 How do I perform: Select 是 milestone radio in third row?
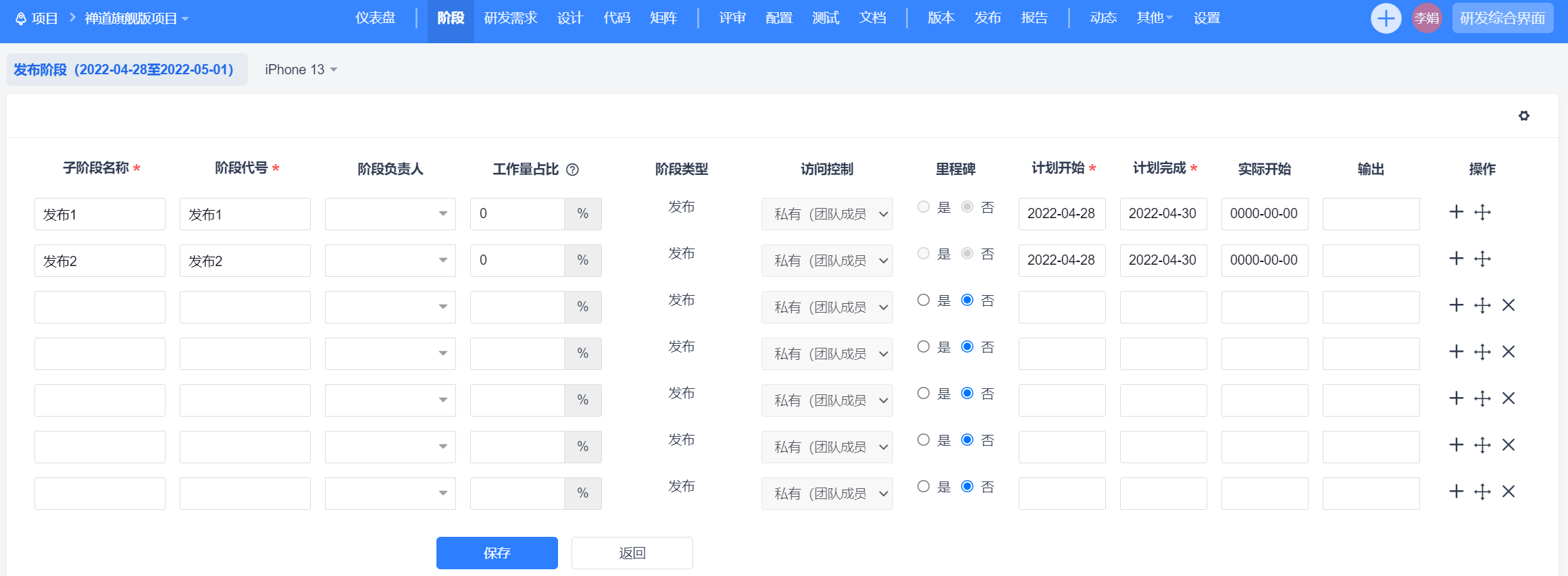[924, 300]
